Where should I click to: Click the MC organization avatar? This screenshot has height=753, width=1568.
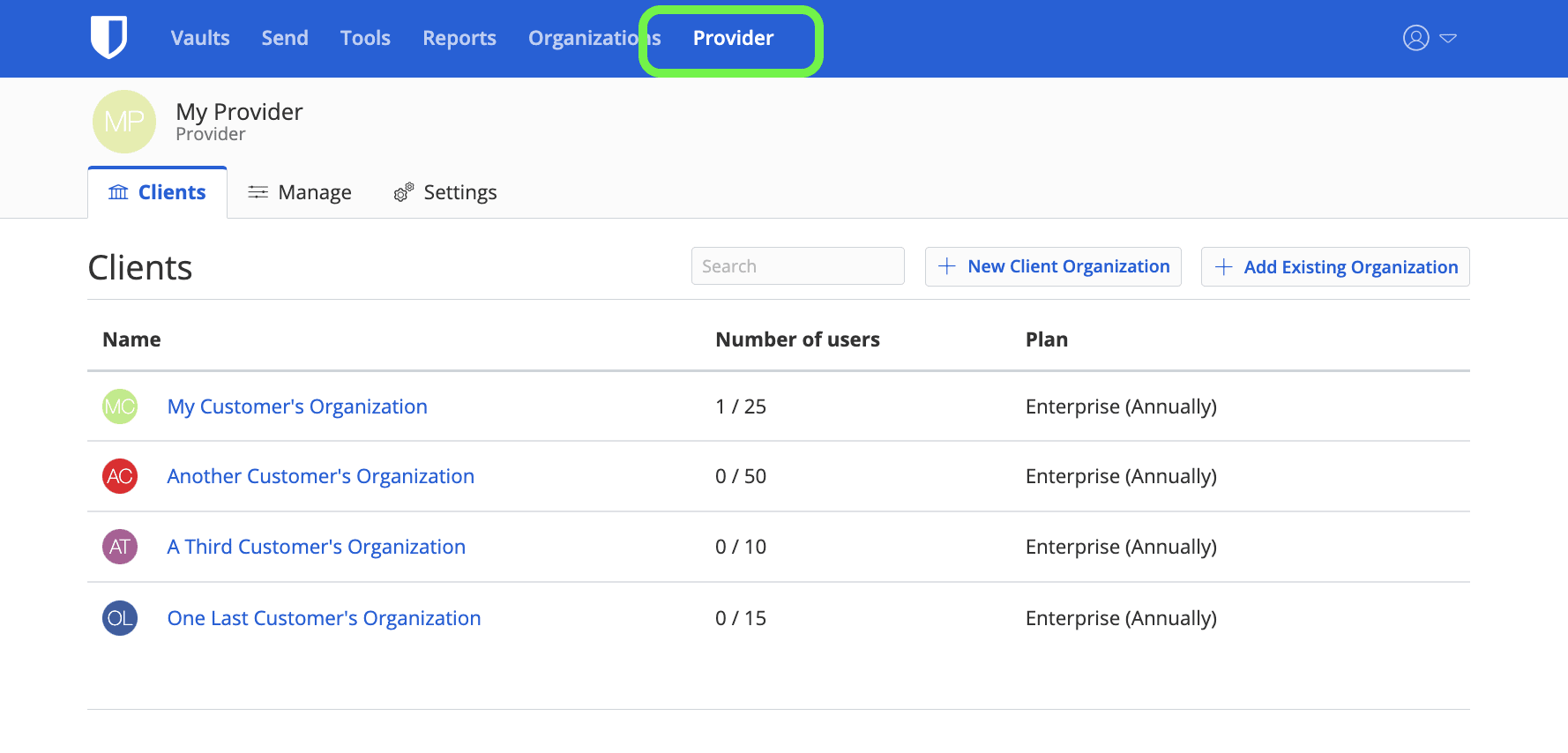click(120, 406)
